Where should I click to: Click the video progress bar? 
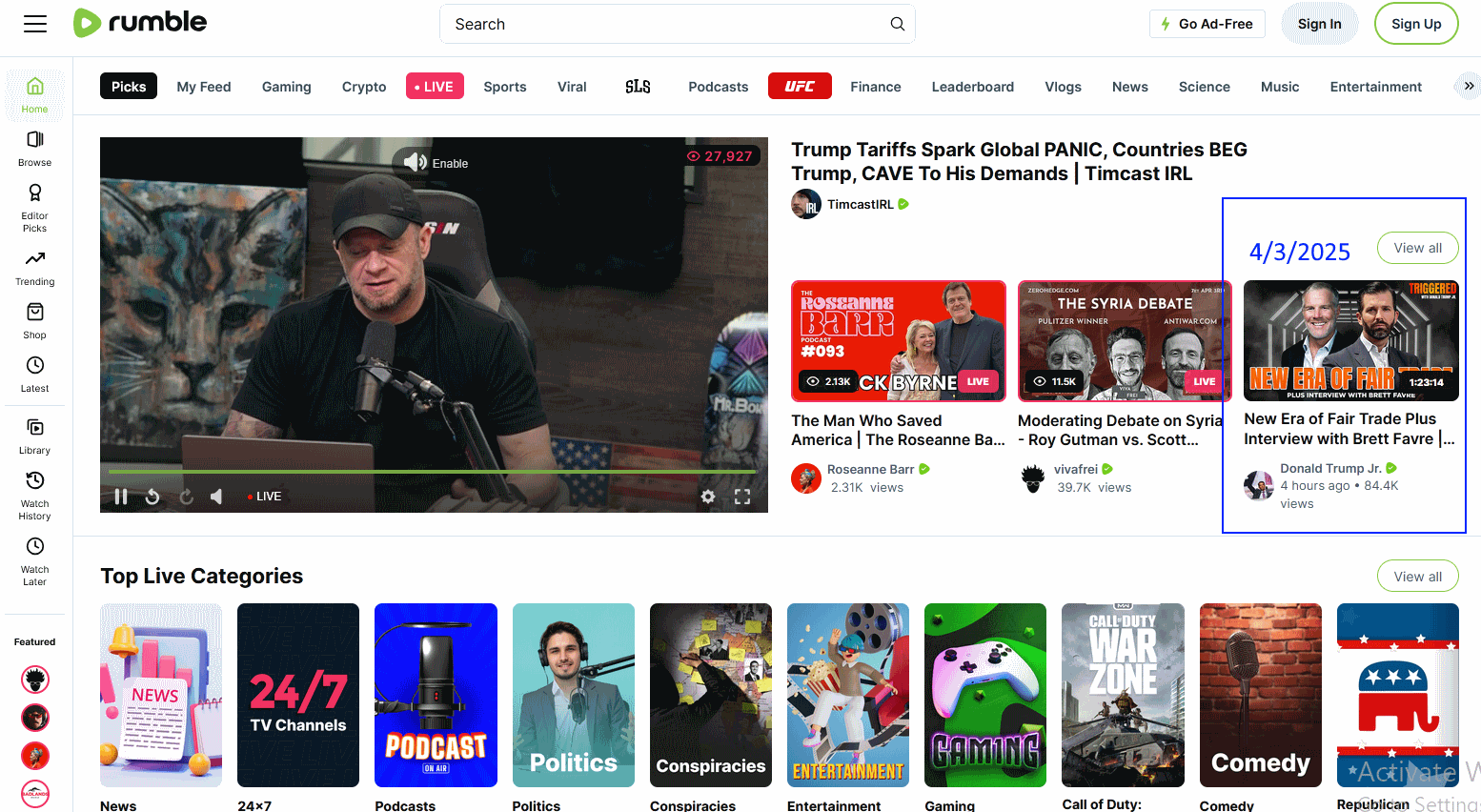coord(433,472)
